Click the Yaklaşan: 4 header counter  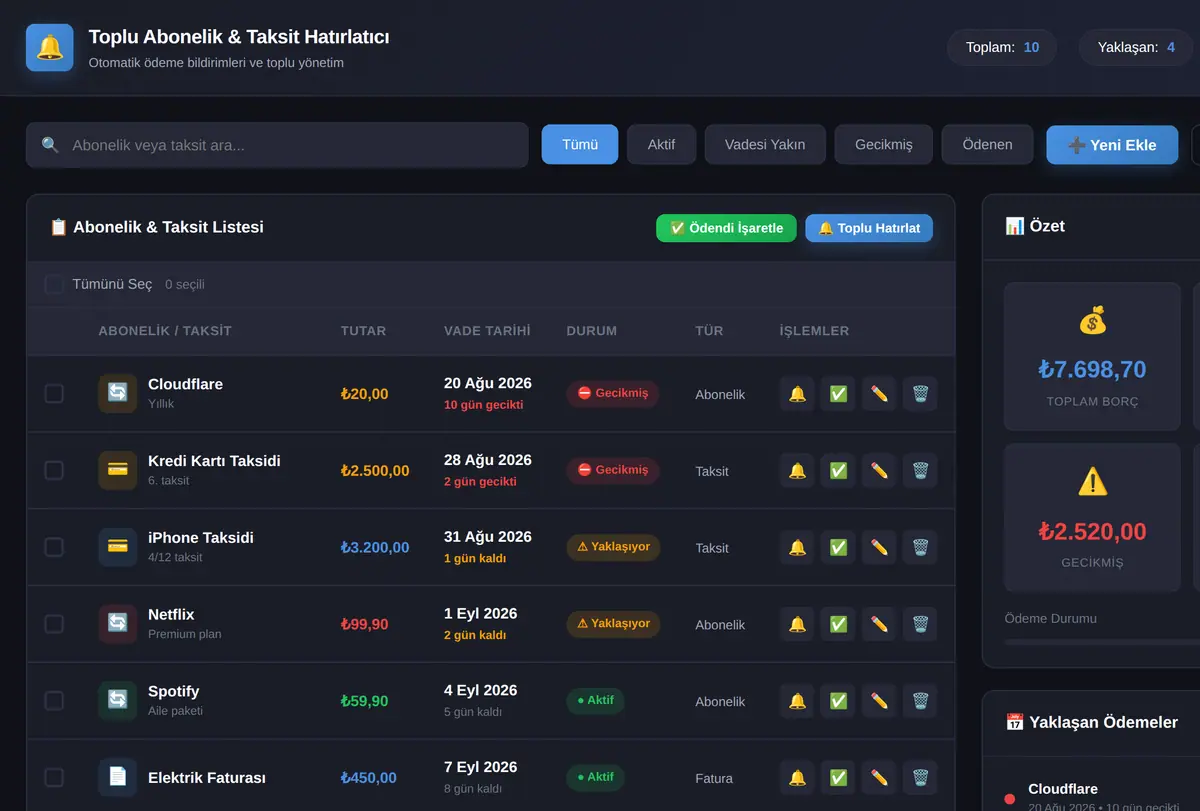point(1137,47)
